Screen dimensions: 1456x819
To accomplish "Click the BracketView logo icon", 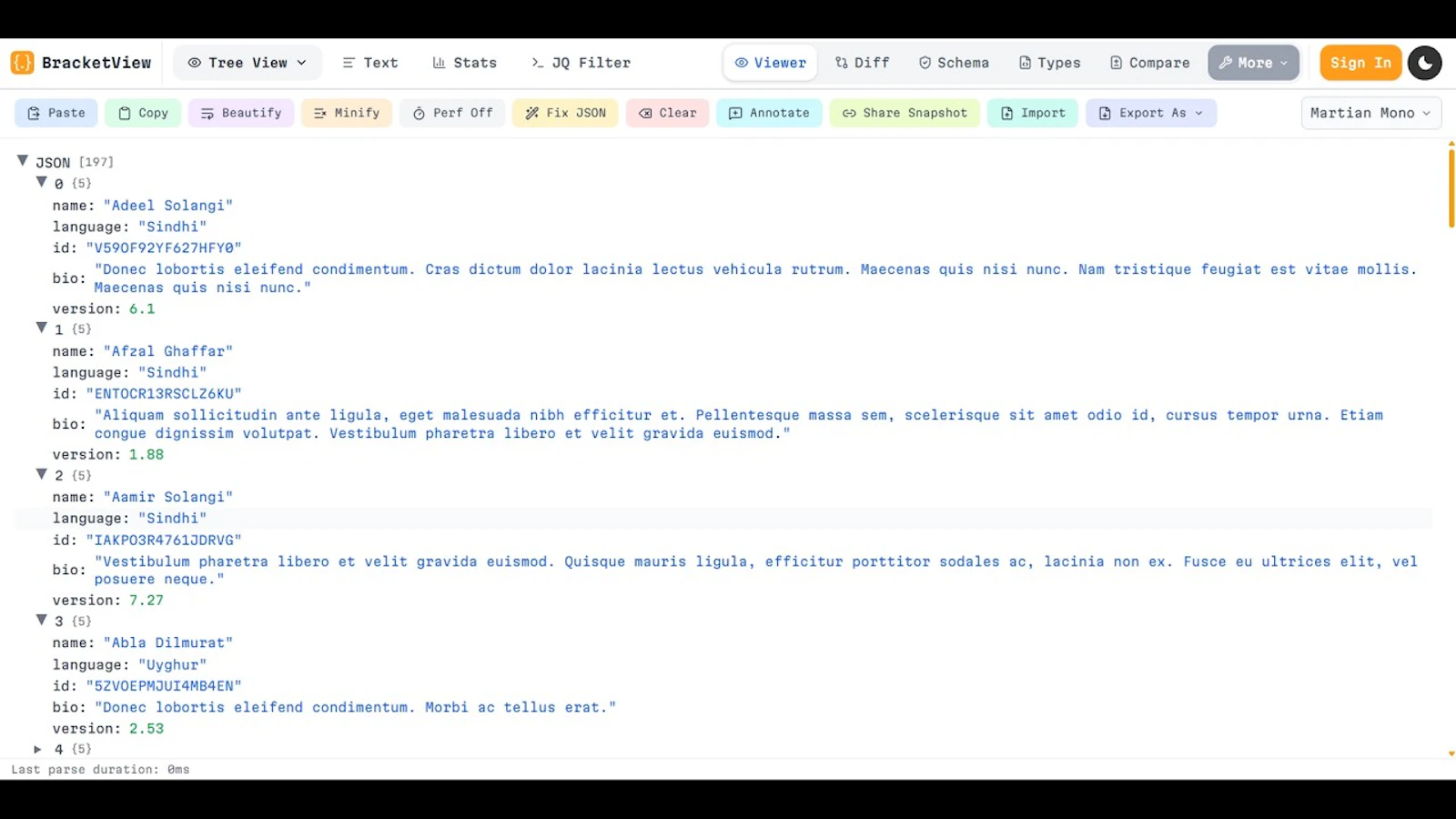I will [23, 63].
